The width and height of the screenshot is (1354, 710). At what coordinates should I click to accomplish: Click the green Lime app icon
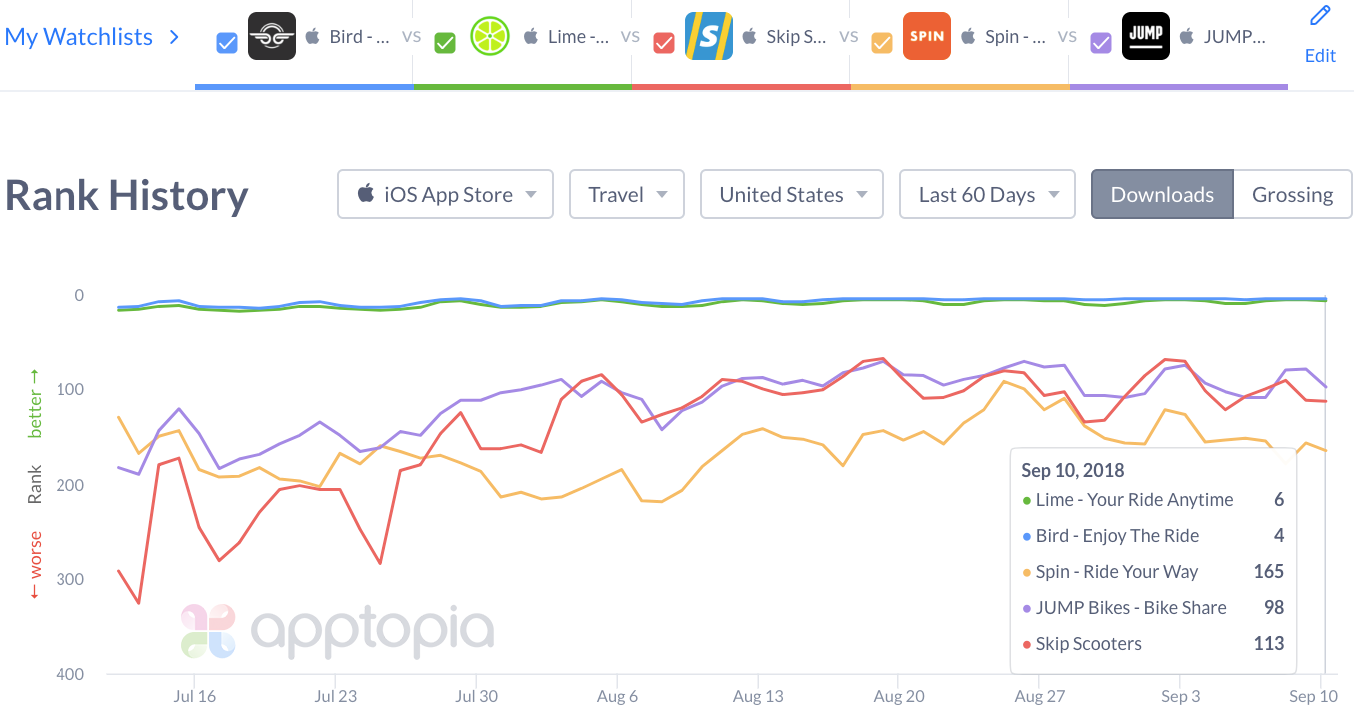490,36
